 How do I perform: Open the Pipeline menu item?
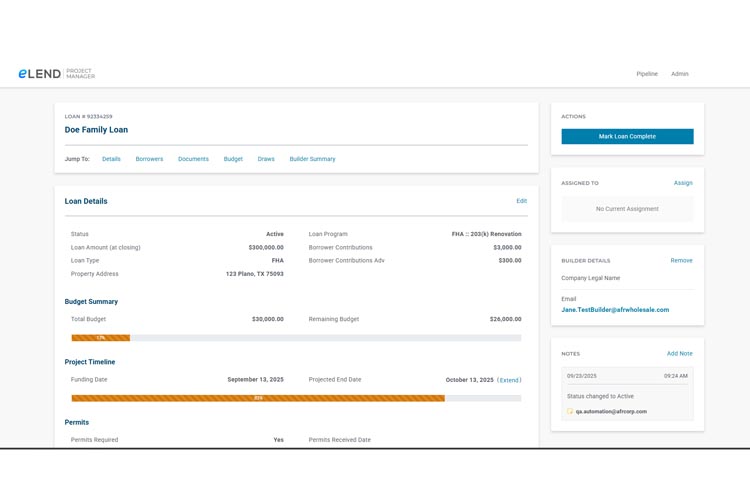[647, 74]
